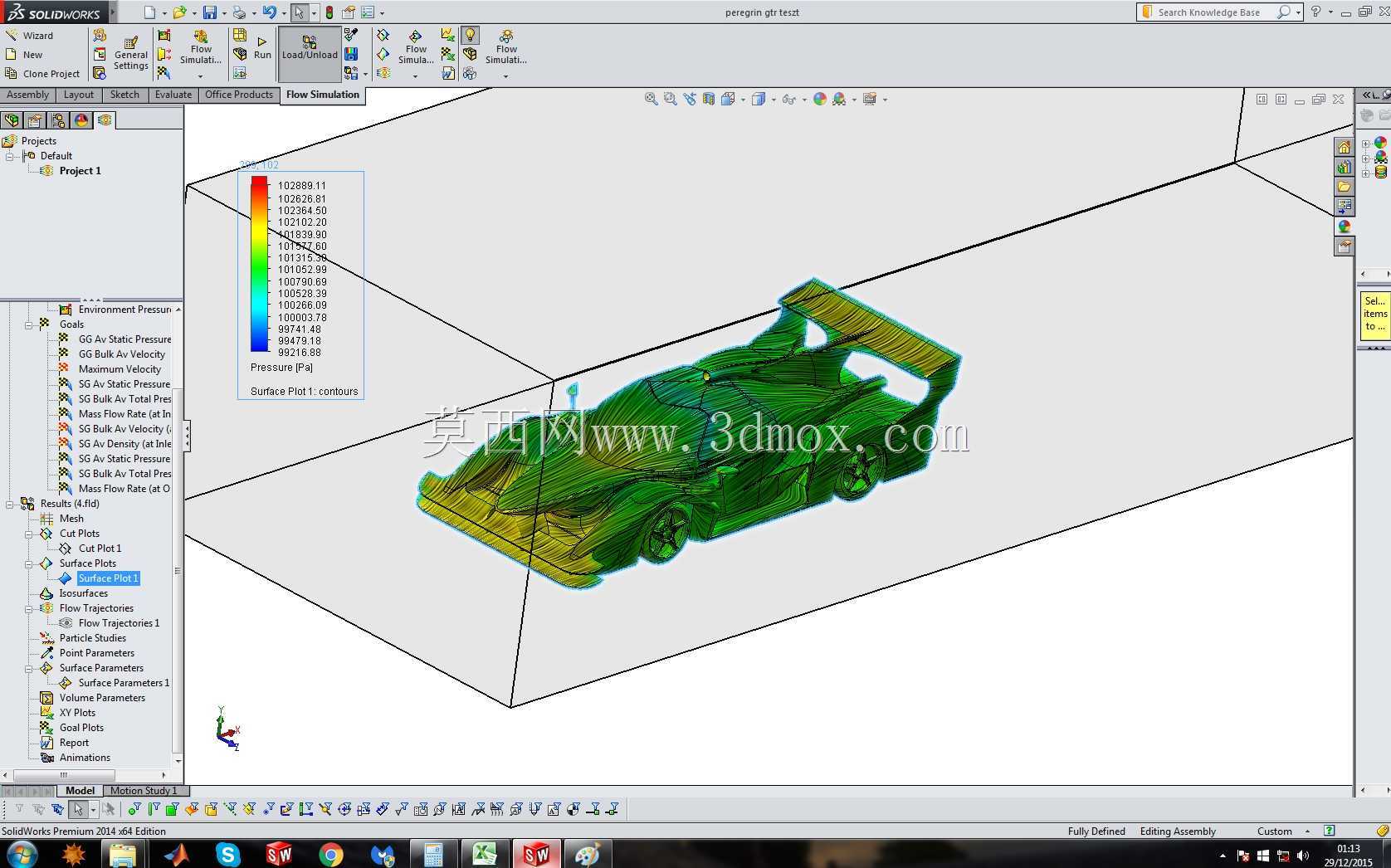Open Skype from the taskbar

coord(227,855)
